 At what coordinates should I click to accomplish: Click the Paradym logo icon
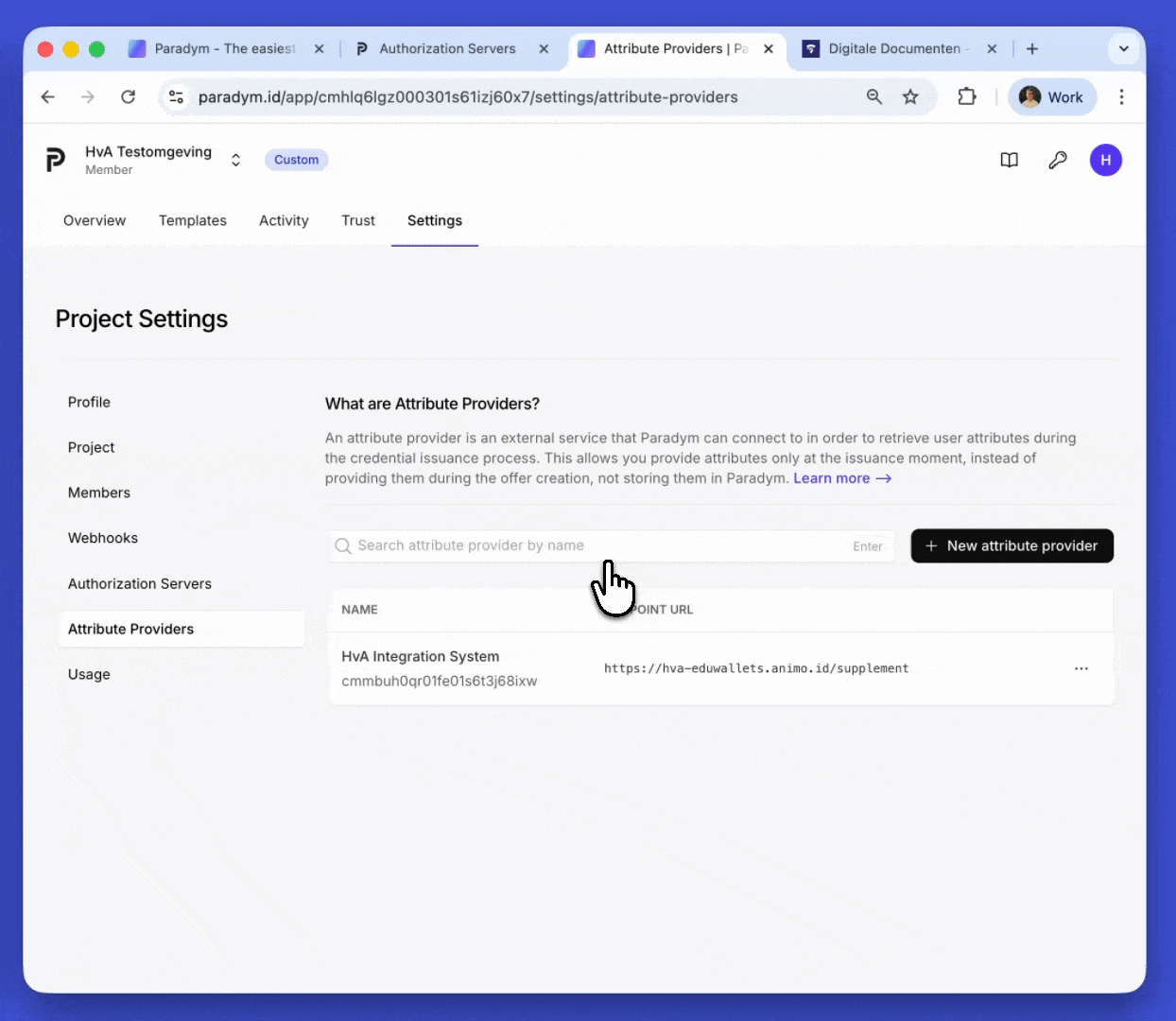click(56, 160)
